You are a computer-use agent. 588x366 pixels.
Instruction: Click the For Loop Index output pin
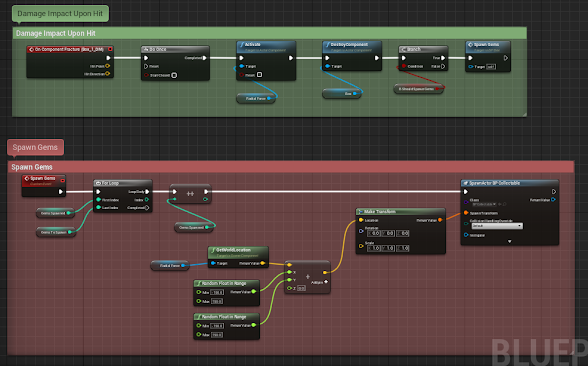click(147, 200)
